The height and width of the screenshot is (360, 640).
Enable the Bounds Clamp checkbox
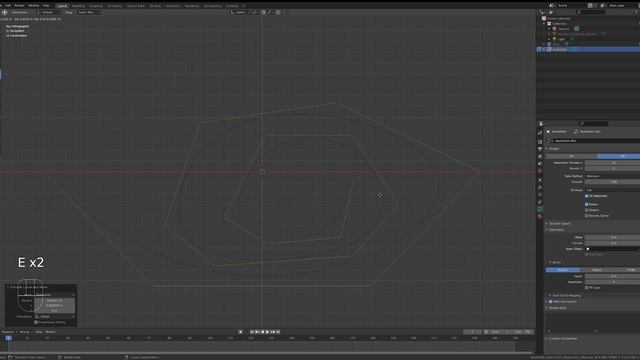pos(587,216)
